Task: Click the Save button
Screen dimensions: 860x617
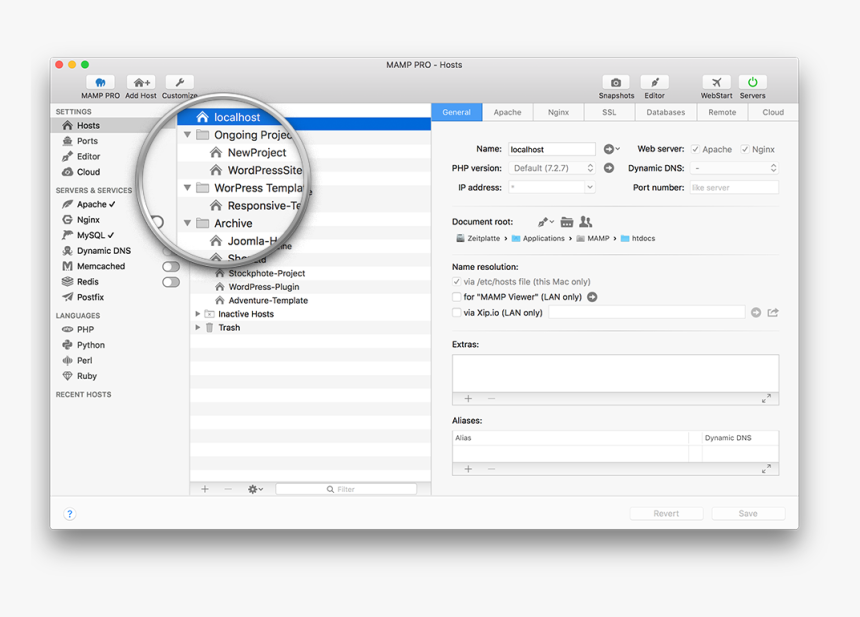Action: [748, 513]
